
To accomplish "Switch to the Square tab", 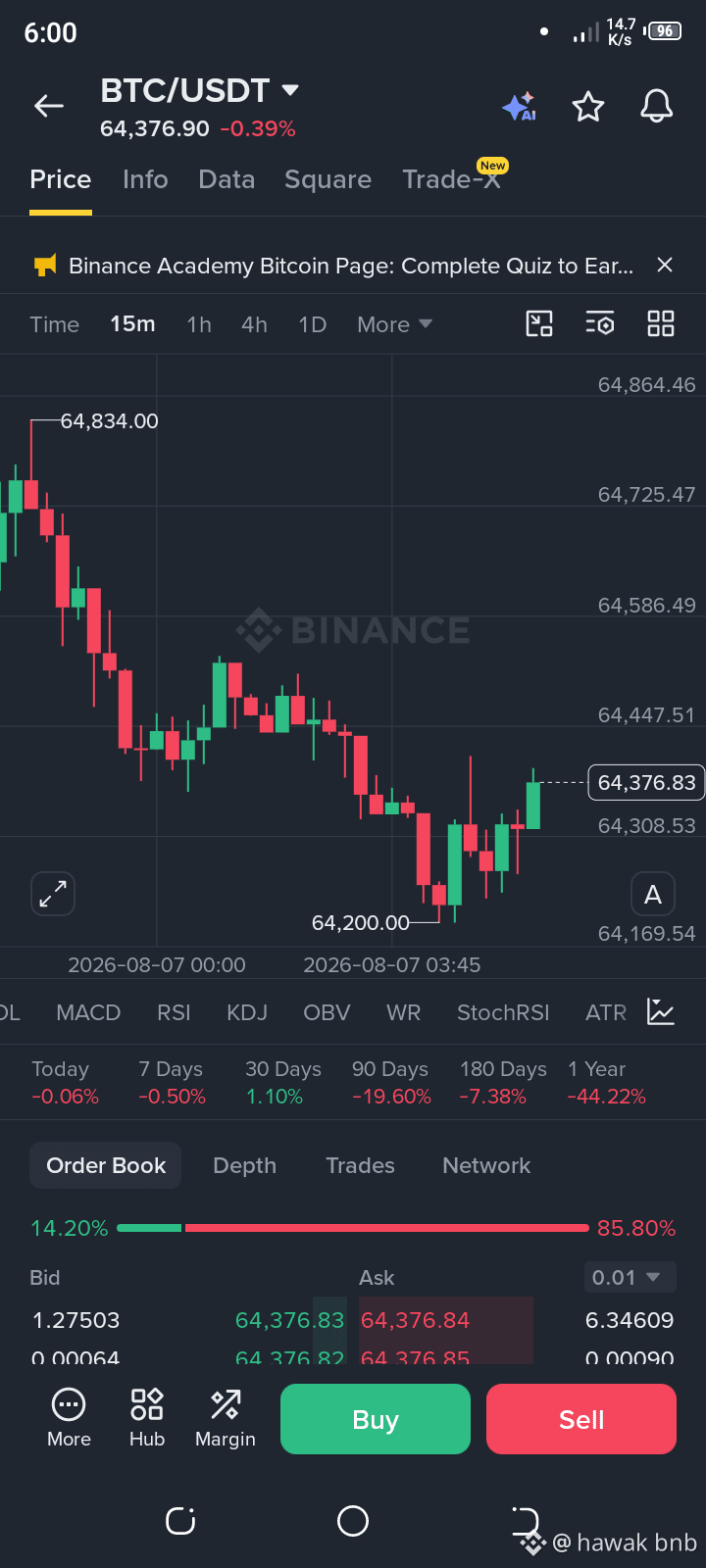I will coord(328,180).
